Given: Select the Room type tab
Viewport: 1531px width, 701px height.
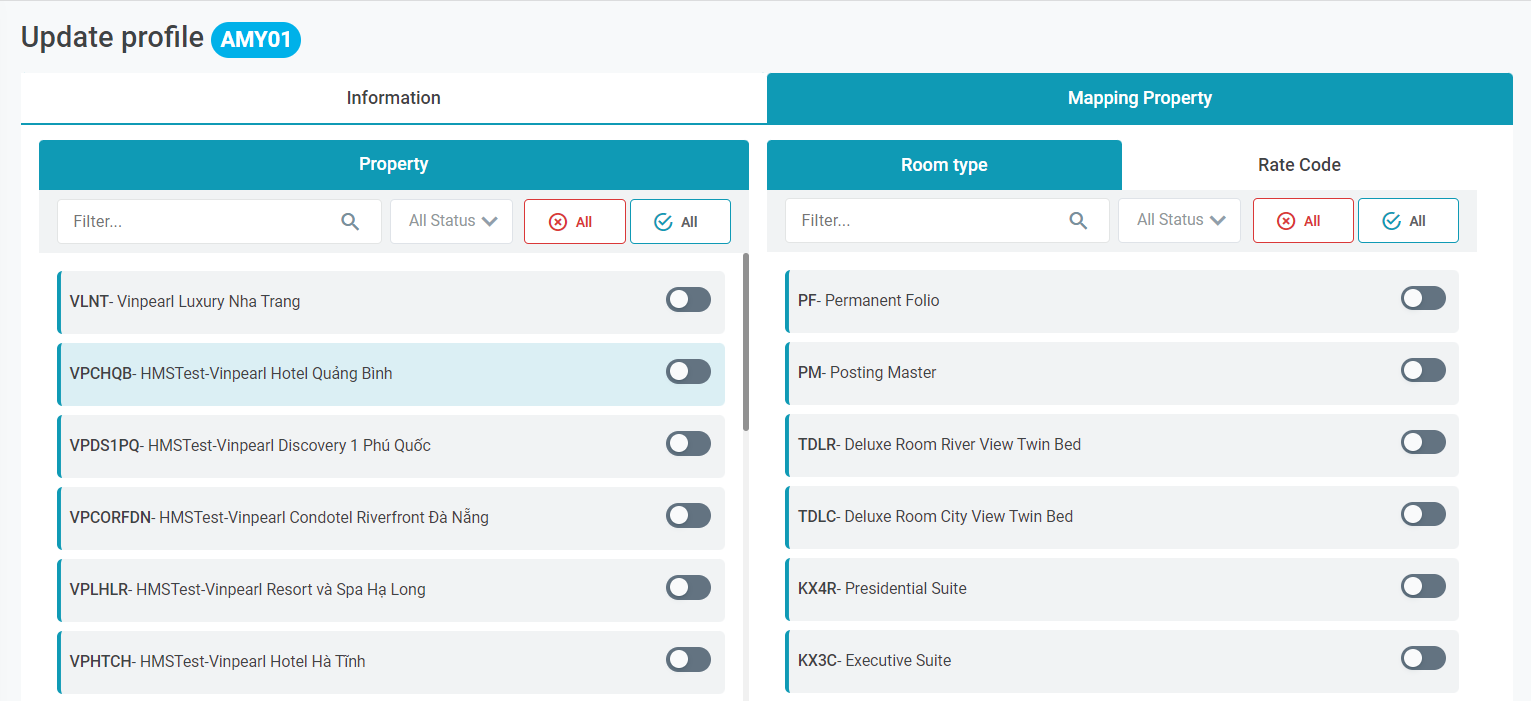Looking at the screenshot, I should (944, 165).
